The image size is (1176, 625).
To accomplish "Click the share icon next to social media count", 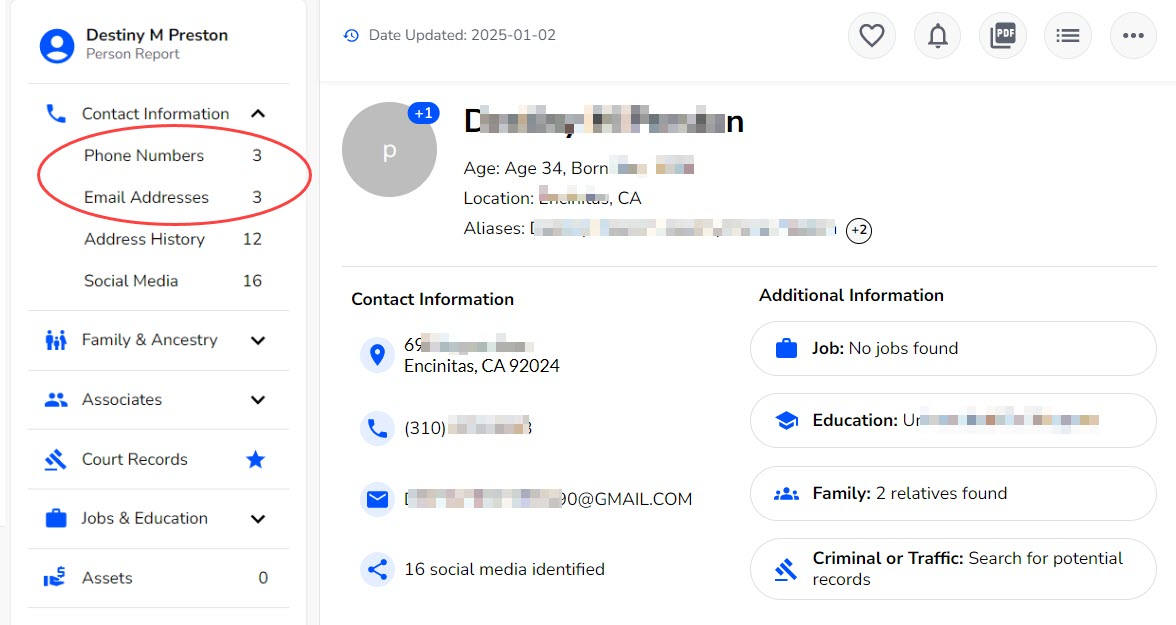I will tap(377, 569).
